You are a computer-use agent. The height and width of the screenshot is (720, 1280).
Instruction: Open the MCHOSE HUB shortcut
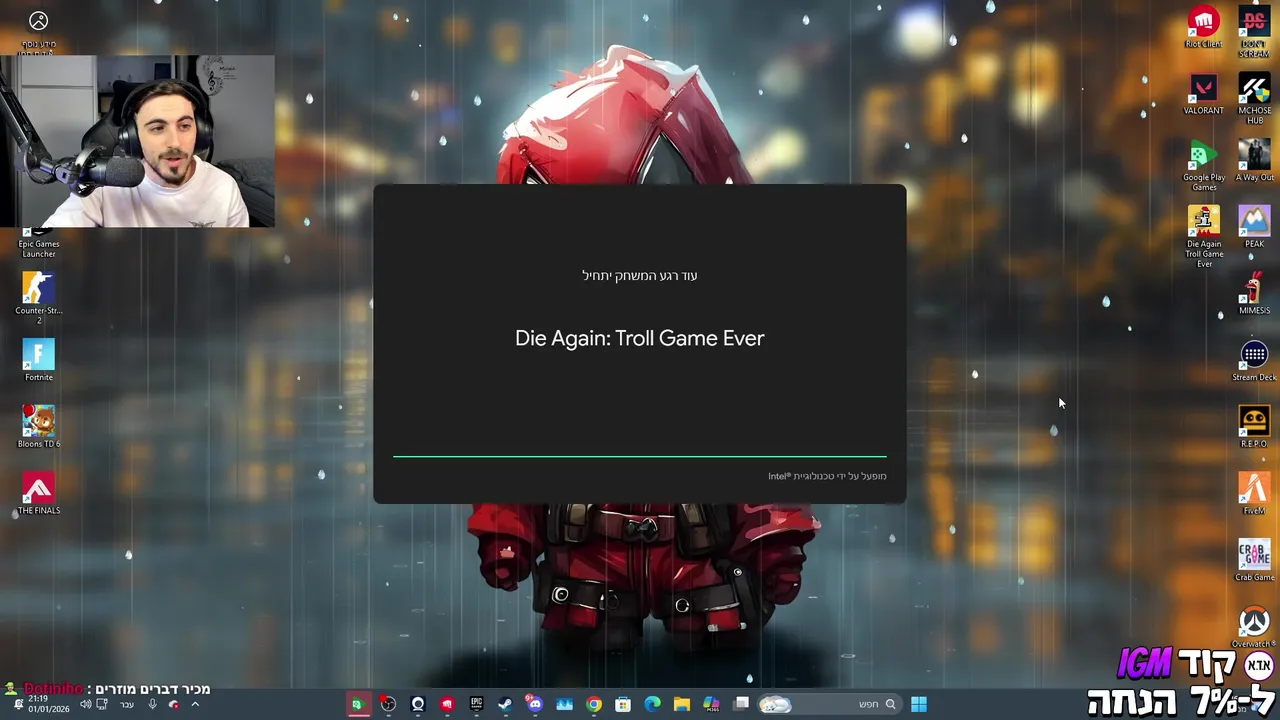[1254, 98]
